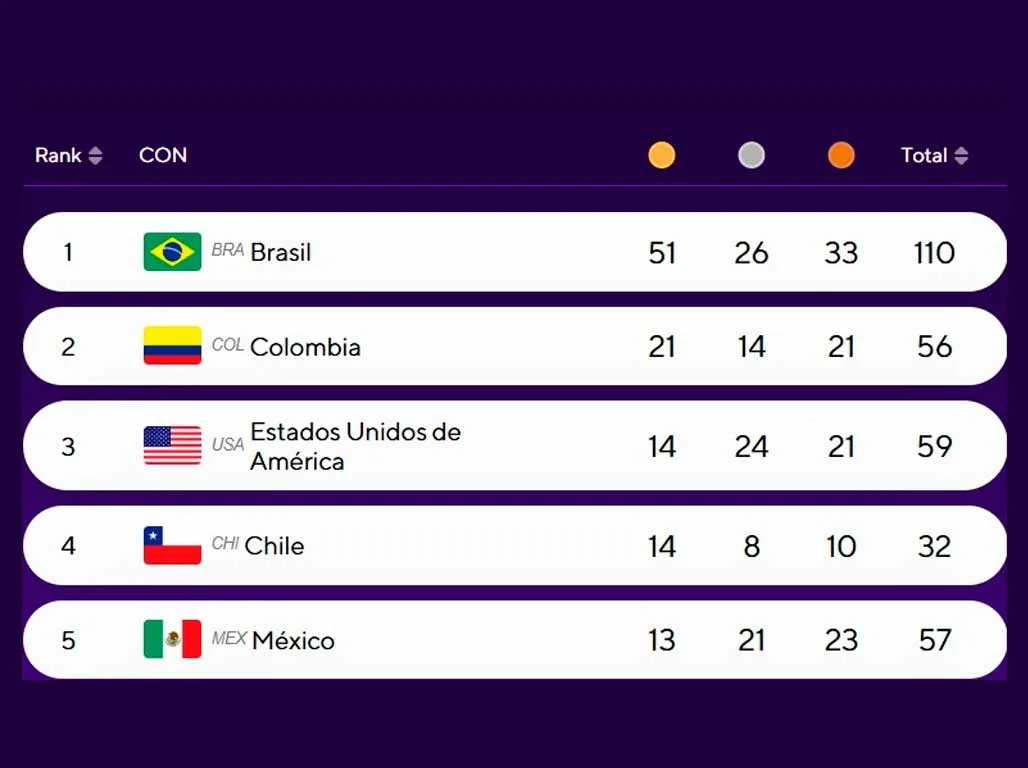This screenshot has width=1028, height=768.
Task: Click the bronze medal column icon
Action: point(841,155)
